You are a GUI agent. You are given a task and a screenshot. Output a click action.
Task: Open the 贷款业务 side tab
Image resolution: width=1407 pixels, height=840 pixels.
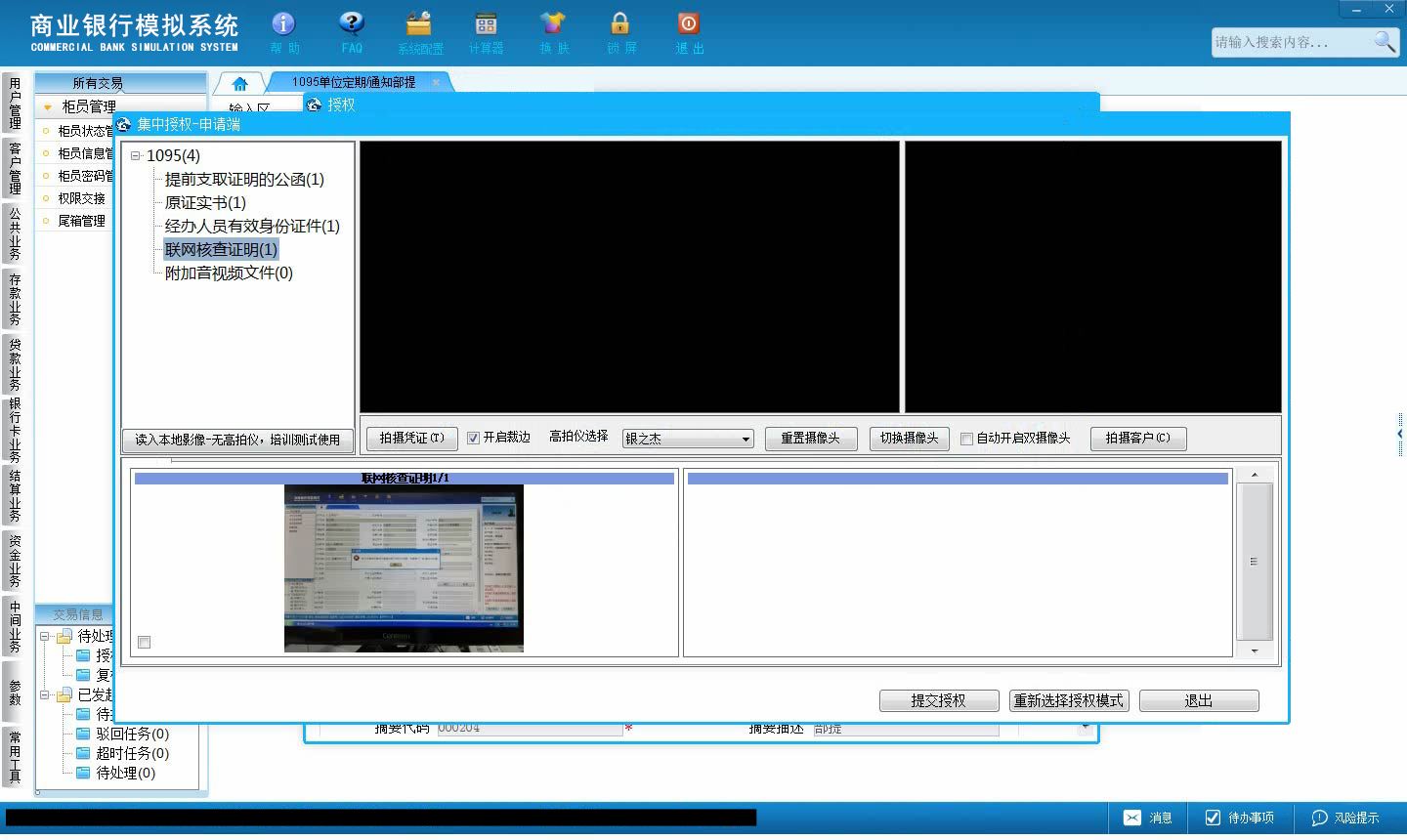pyautogui.click(x=14, y=363)
